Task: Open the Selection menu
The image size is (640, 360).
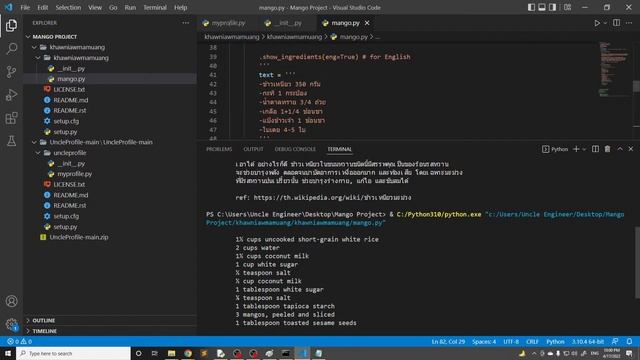Action: (68, 7)
